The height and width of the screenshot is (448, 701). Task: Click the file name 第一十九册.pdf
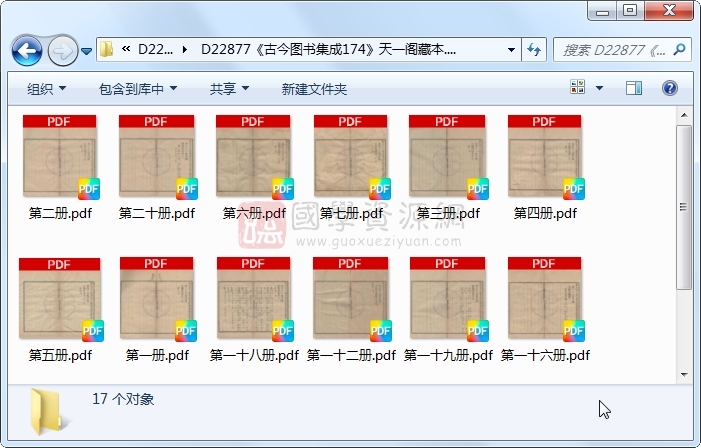point(448,355)
